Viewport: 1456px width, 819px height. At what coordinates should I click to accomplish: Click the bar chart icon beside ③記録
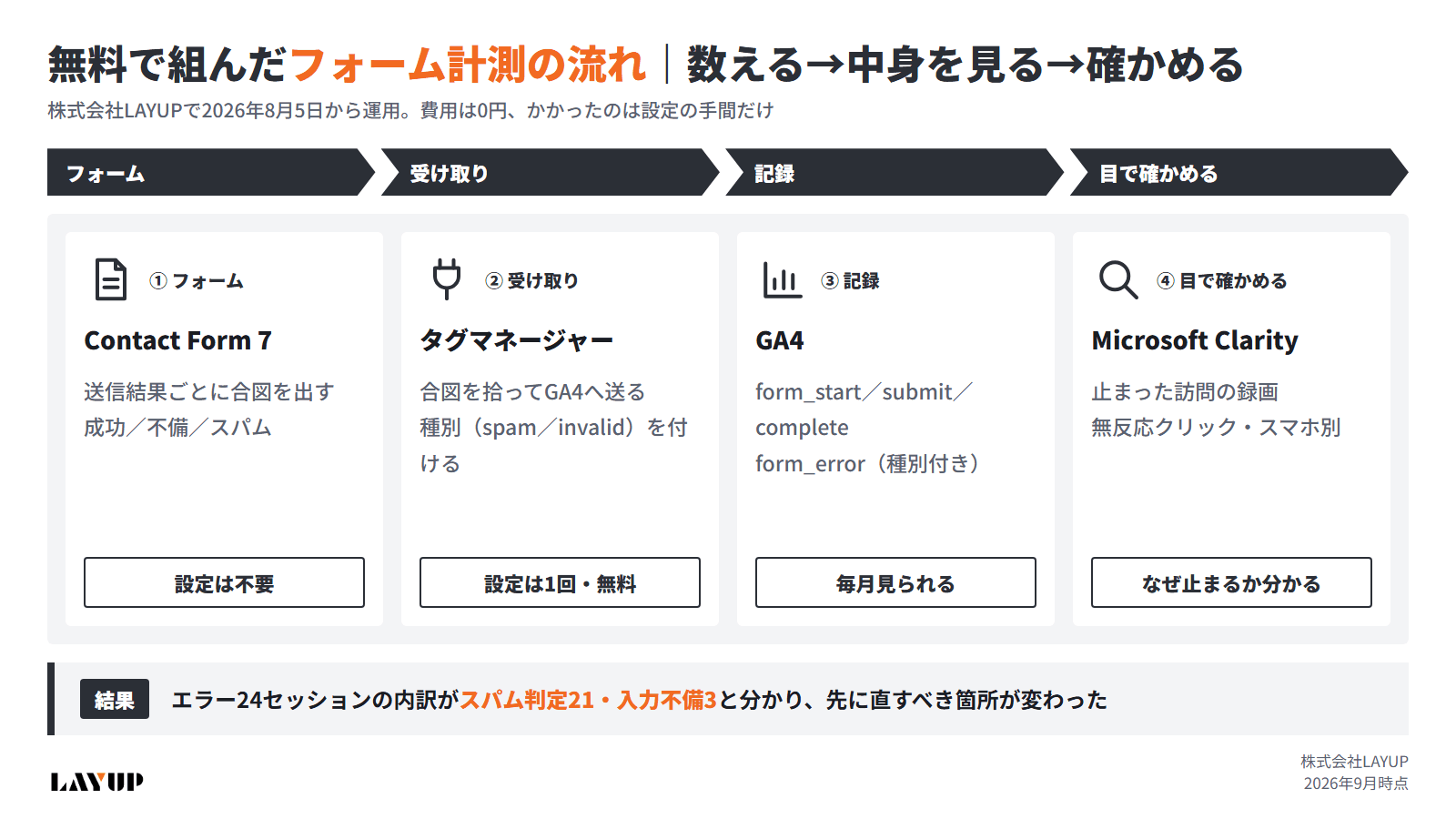click(x=783, y=279)
